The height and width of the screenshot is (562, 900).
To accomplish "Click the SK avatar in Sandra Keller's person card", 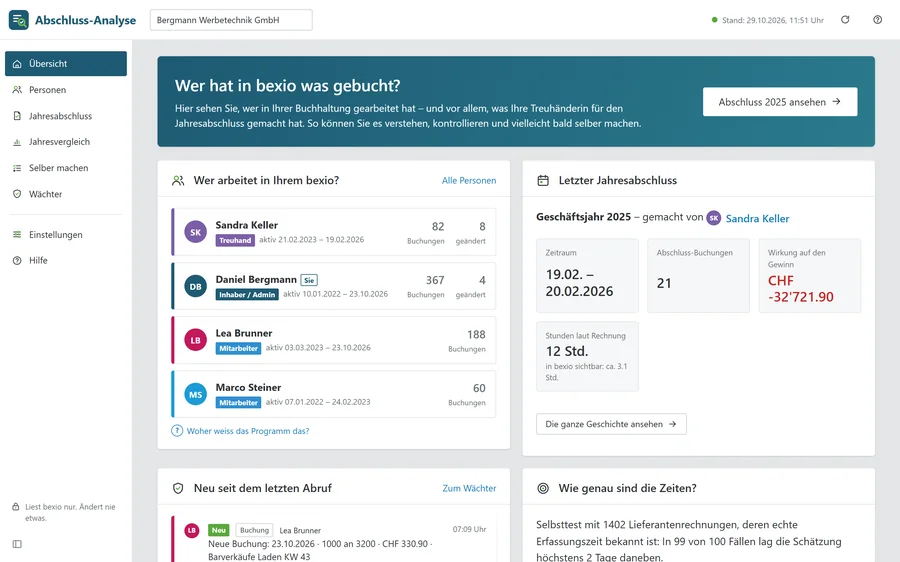I will [196, 232].
